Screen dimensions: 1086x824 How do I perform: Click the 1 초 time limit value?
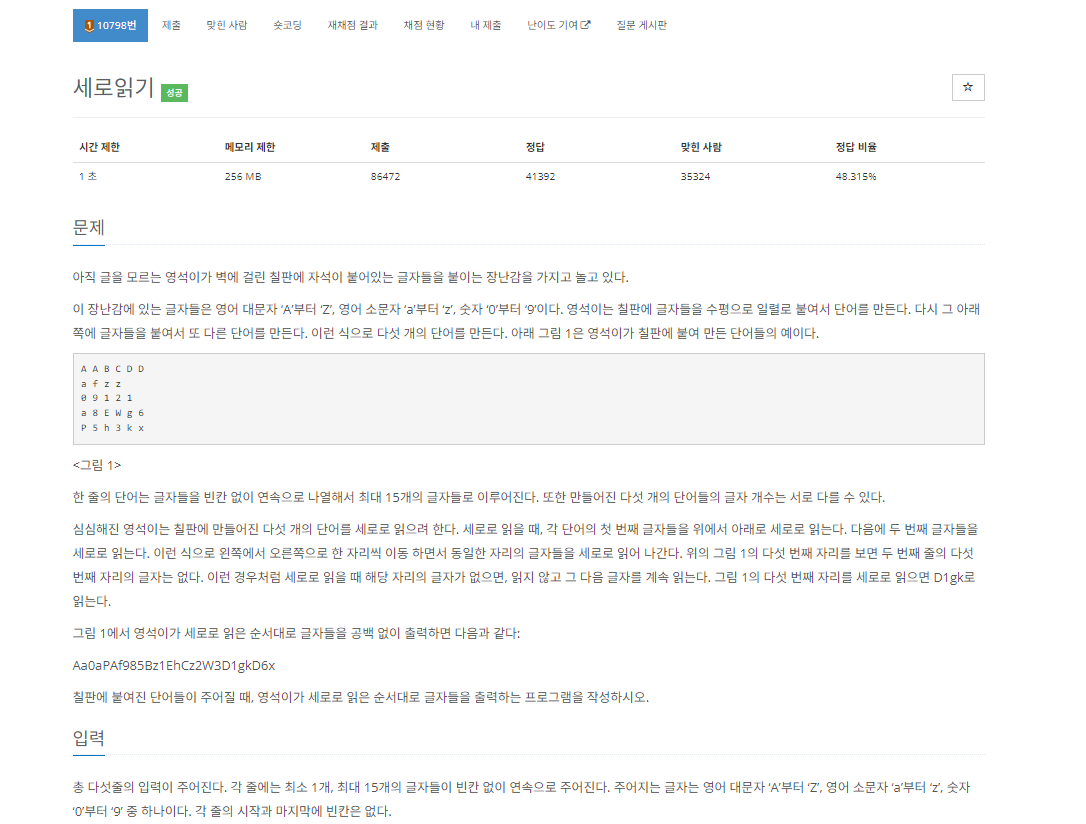click(88, 177)
